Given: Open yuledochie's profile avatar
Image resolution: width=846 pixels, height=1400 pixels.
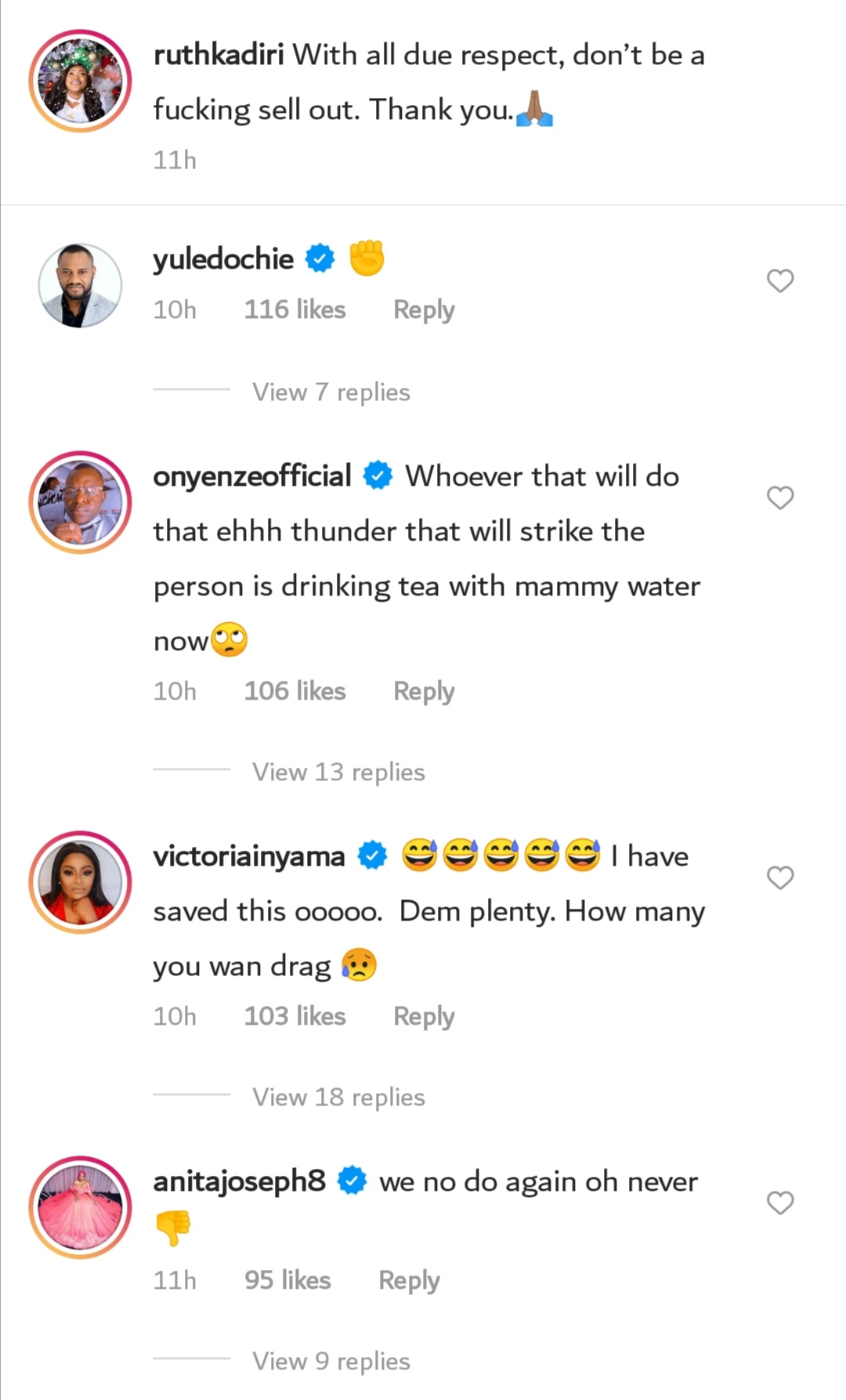Looking at the screenshot, I should pyautogui.click(x=80, y=284).
